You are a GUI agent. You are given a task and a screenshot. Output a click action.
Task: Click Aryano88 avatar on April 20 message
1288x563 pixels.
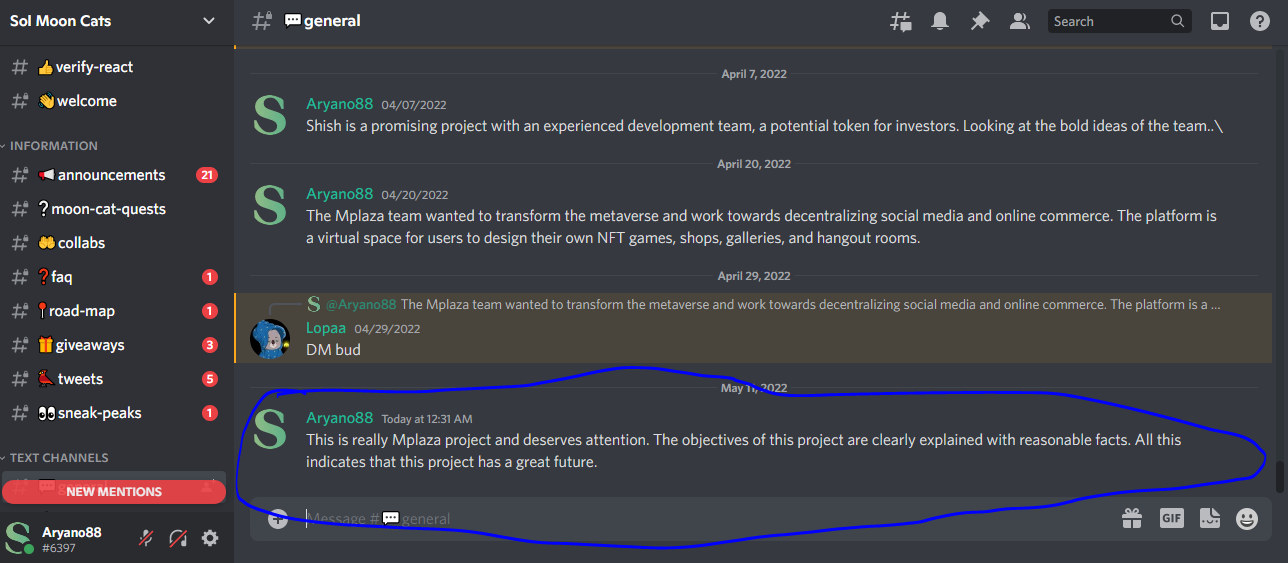coord(270,205)
